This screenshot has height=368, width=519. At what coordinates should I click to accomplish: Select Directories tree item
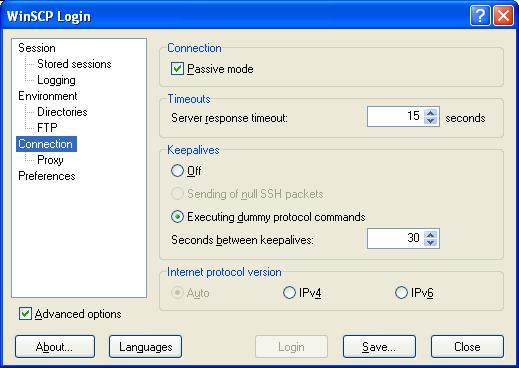(62, 112)
